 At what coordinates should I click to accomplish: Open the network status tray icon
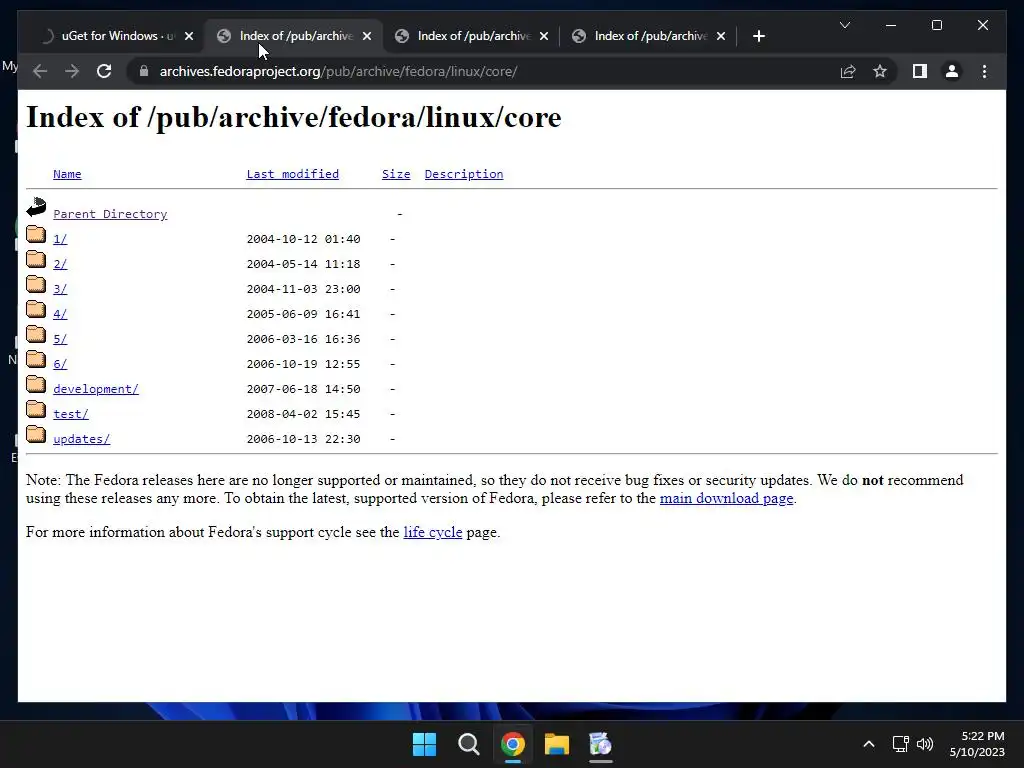pos(901,744)
